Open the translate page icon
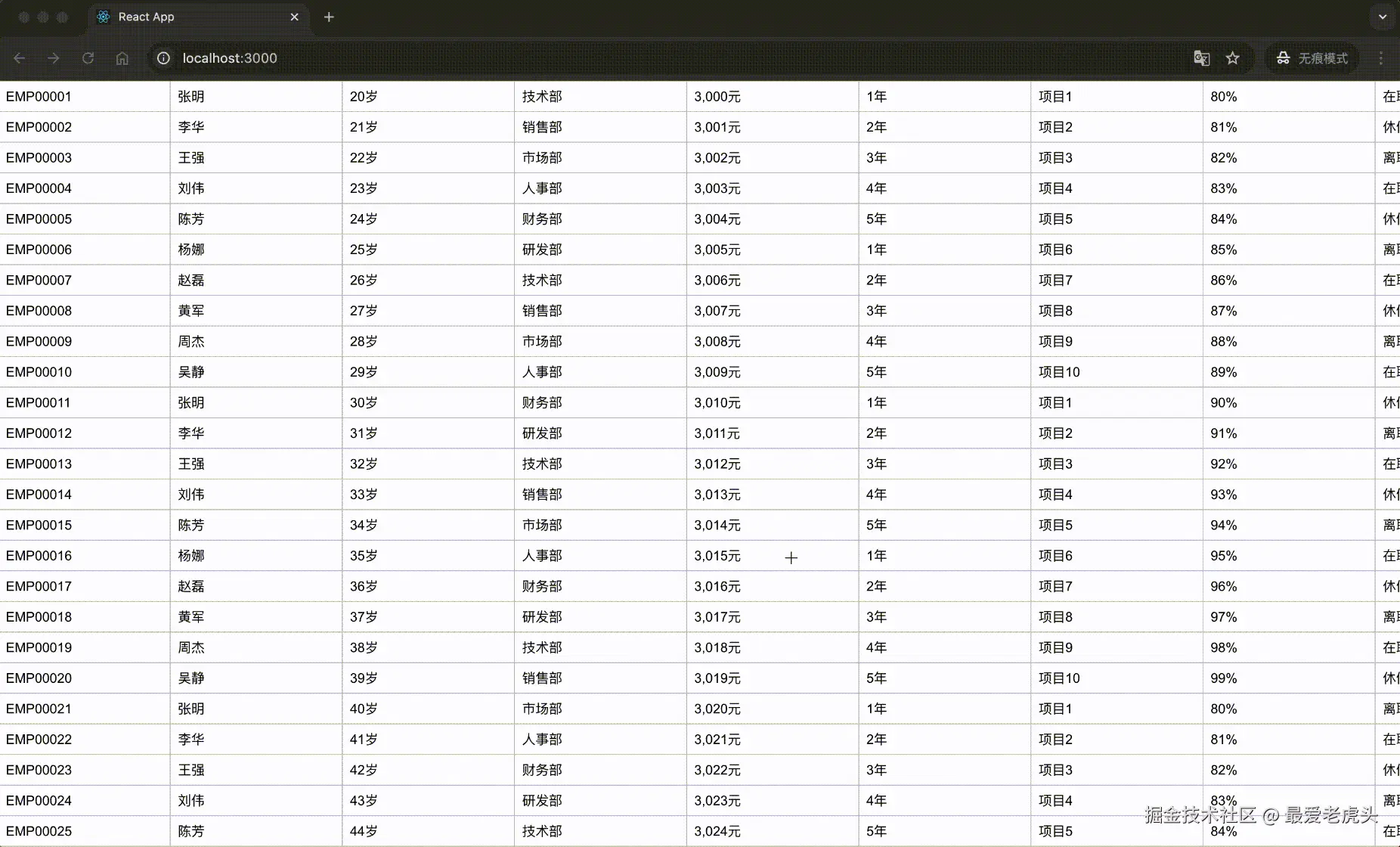The image size is (1400, 847). point(1201,58)
